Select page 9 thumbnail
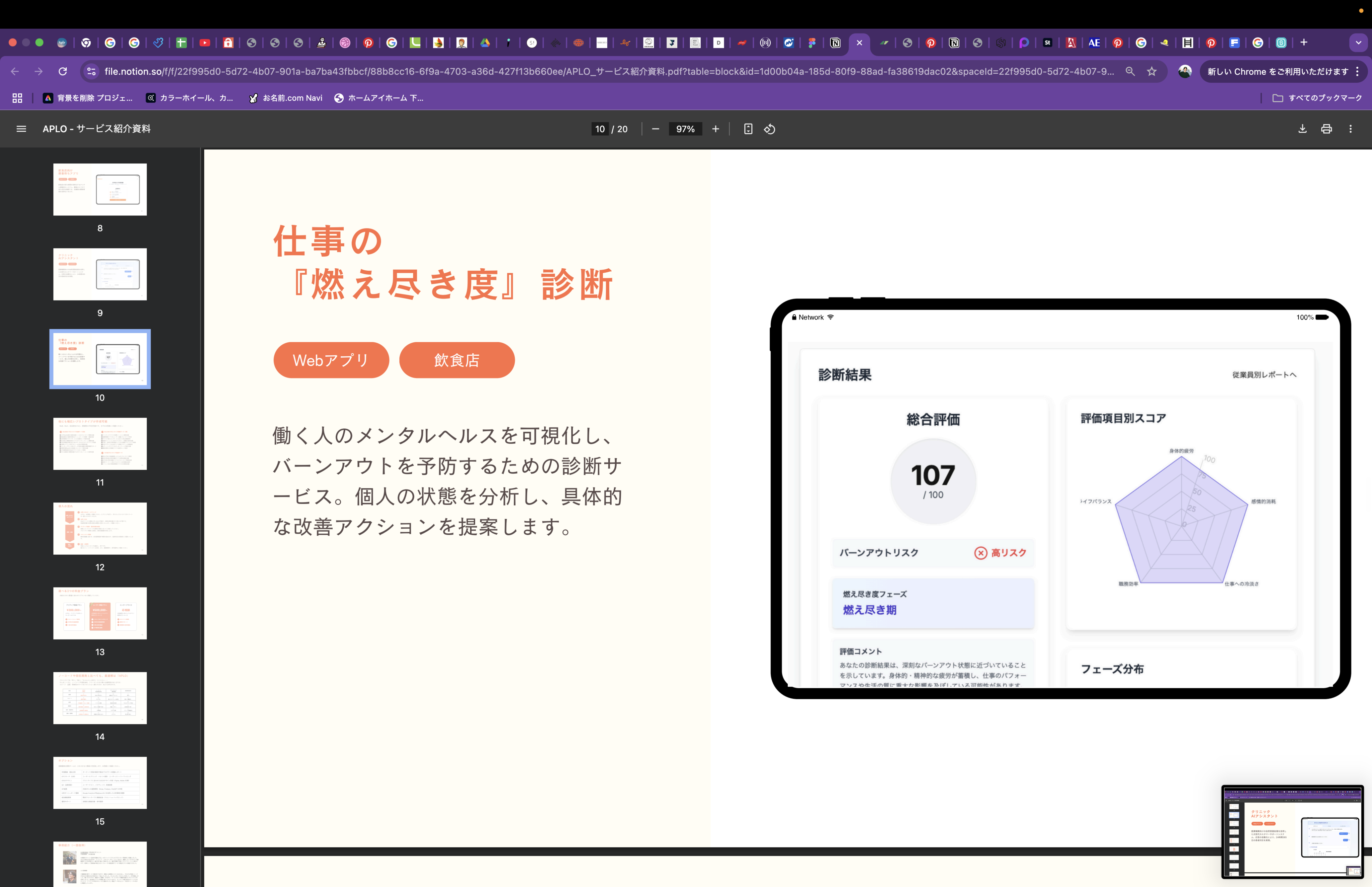This screenshot has height=887, width=1372. click(x=100, y=274)
